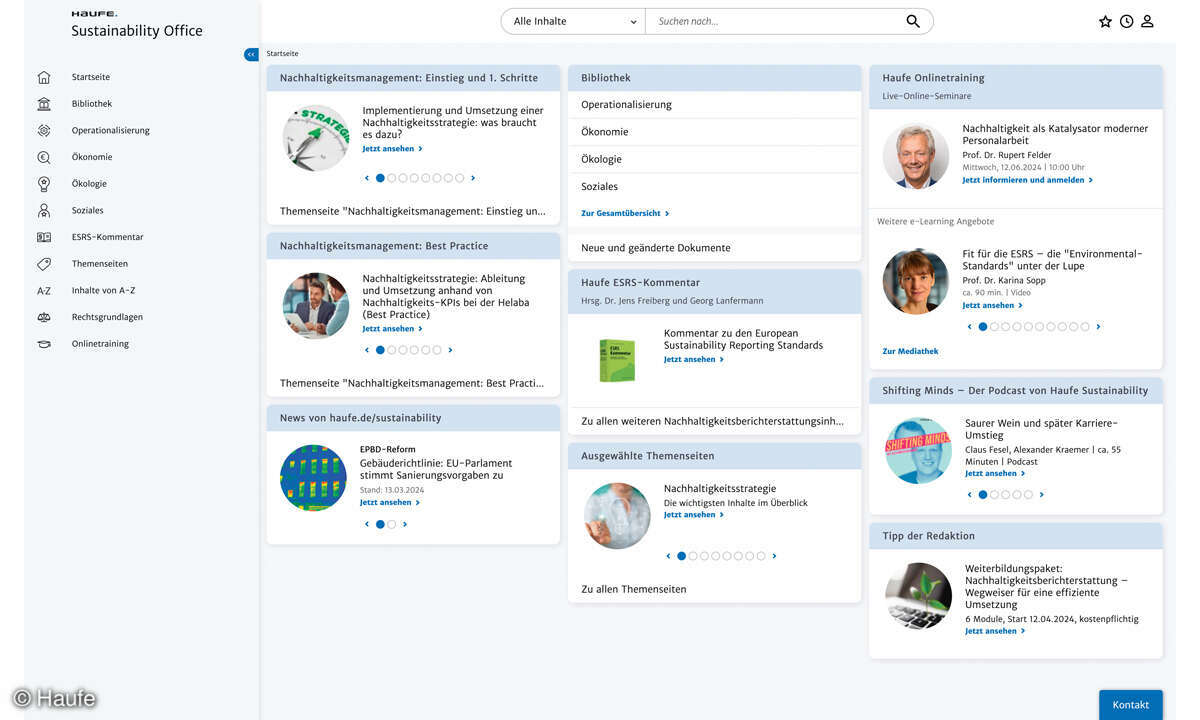This screenshot has height=720, width=1200.
Task: Click Zur Mediathek link
Action: pos(910,351)
